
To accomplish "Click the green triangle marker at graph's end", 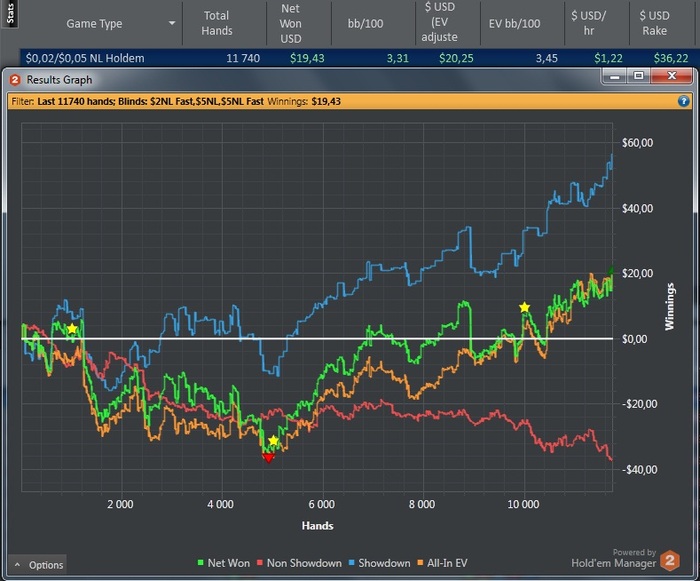I will (611, 270).
